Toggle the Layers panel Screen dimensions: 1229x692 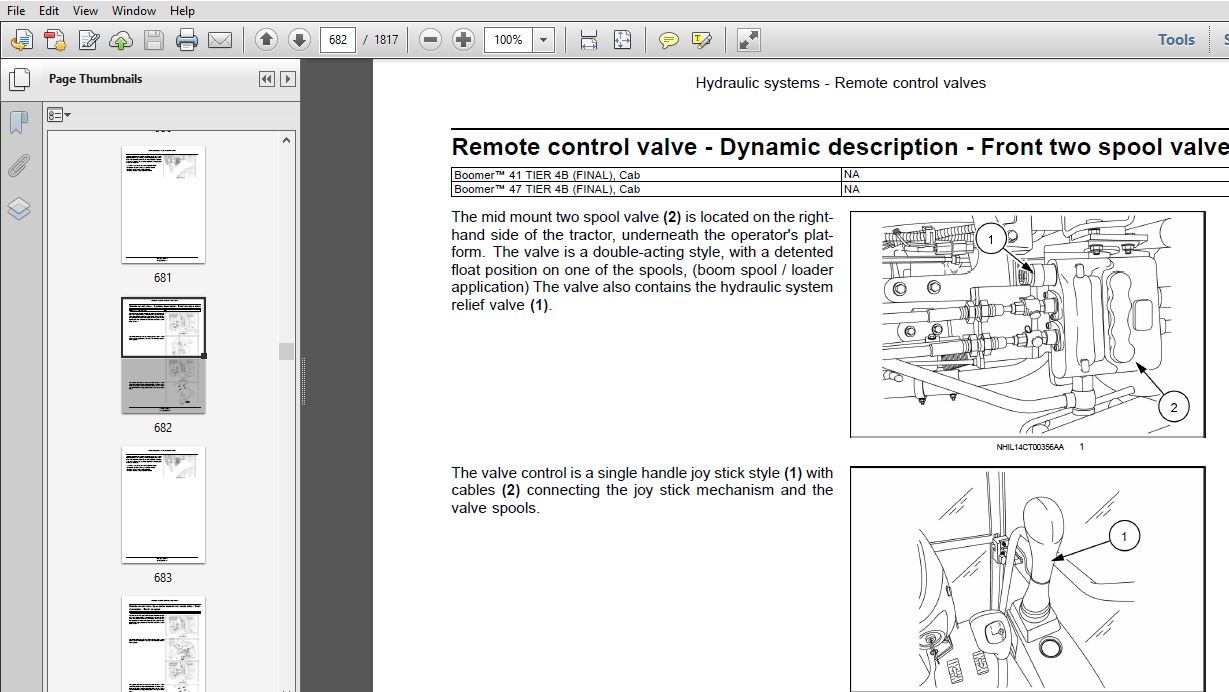(19, 209)
